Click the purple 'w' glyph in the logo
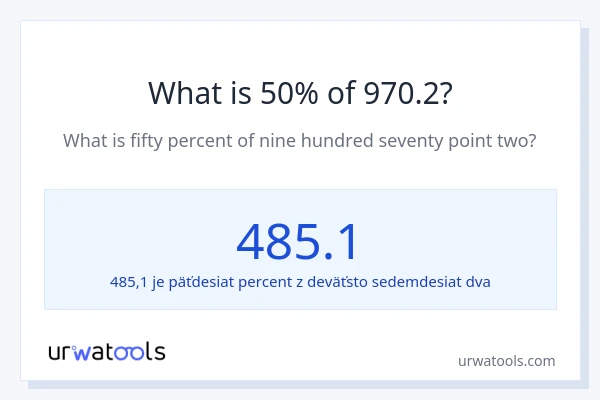This screenshot has height=400, width=600. [83, 352]
